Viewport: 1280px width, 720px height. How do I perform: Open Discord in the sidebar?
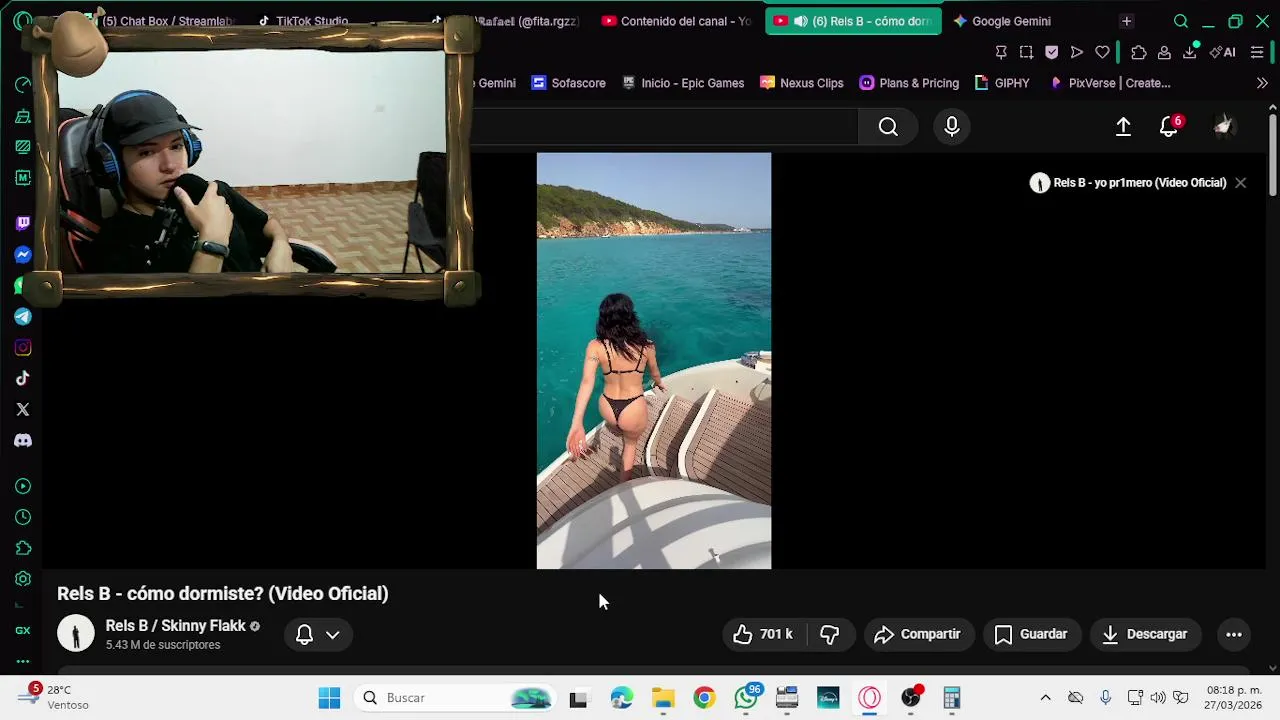coord(23,440)
